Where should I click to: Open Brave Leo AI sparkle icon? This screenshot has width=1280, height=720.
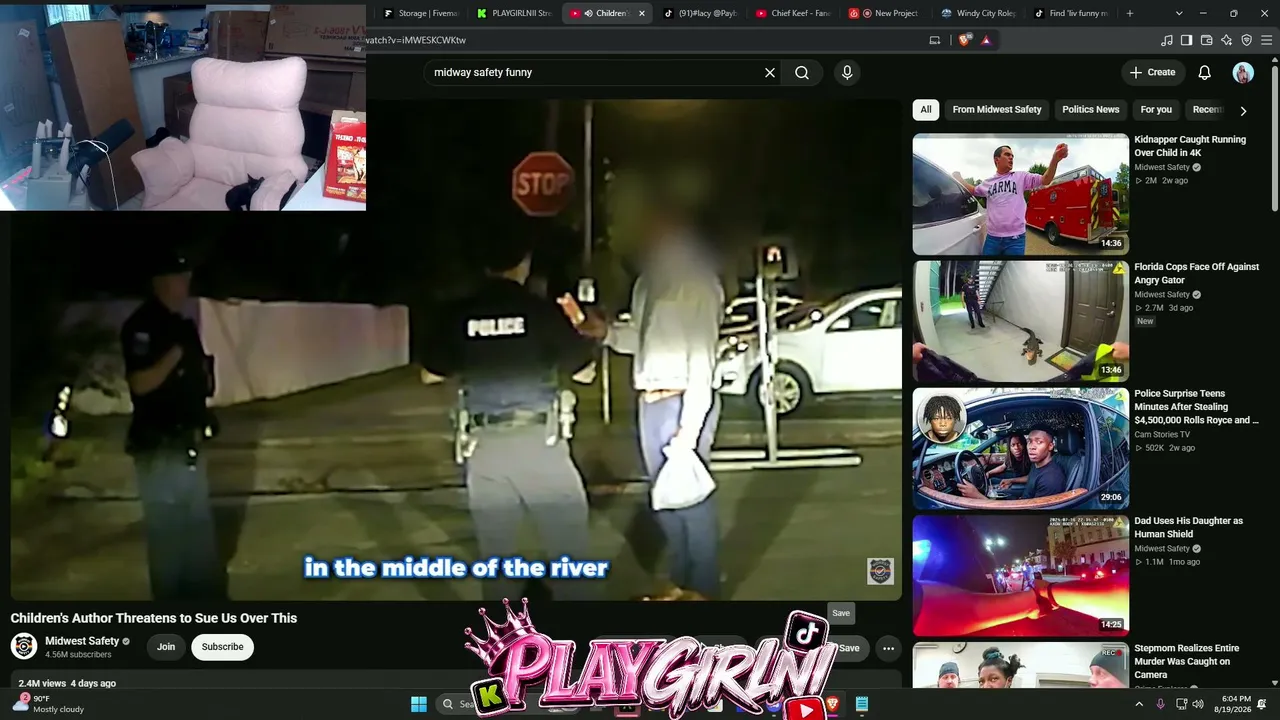[1226, 40]
